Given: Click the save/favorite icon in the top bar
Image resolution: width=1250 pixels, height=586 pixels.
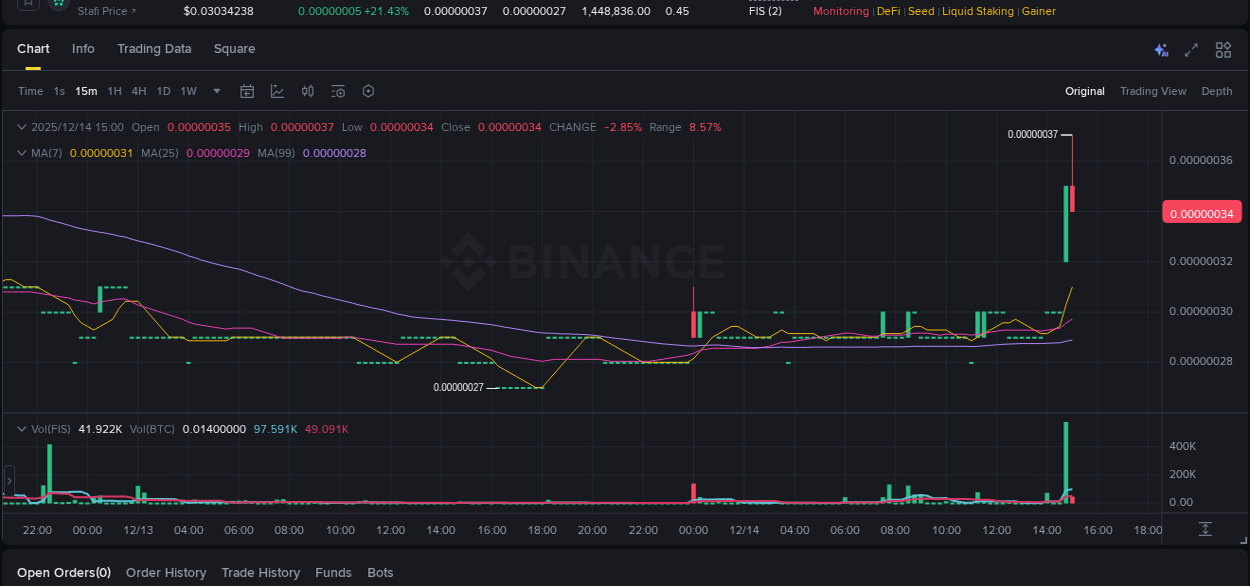Looking at the screenshot, I should (x=27, y=4).
